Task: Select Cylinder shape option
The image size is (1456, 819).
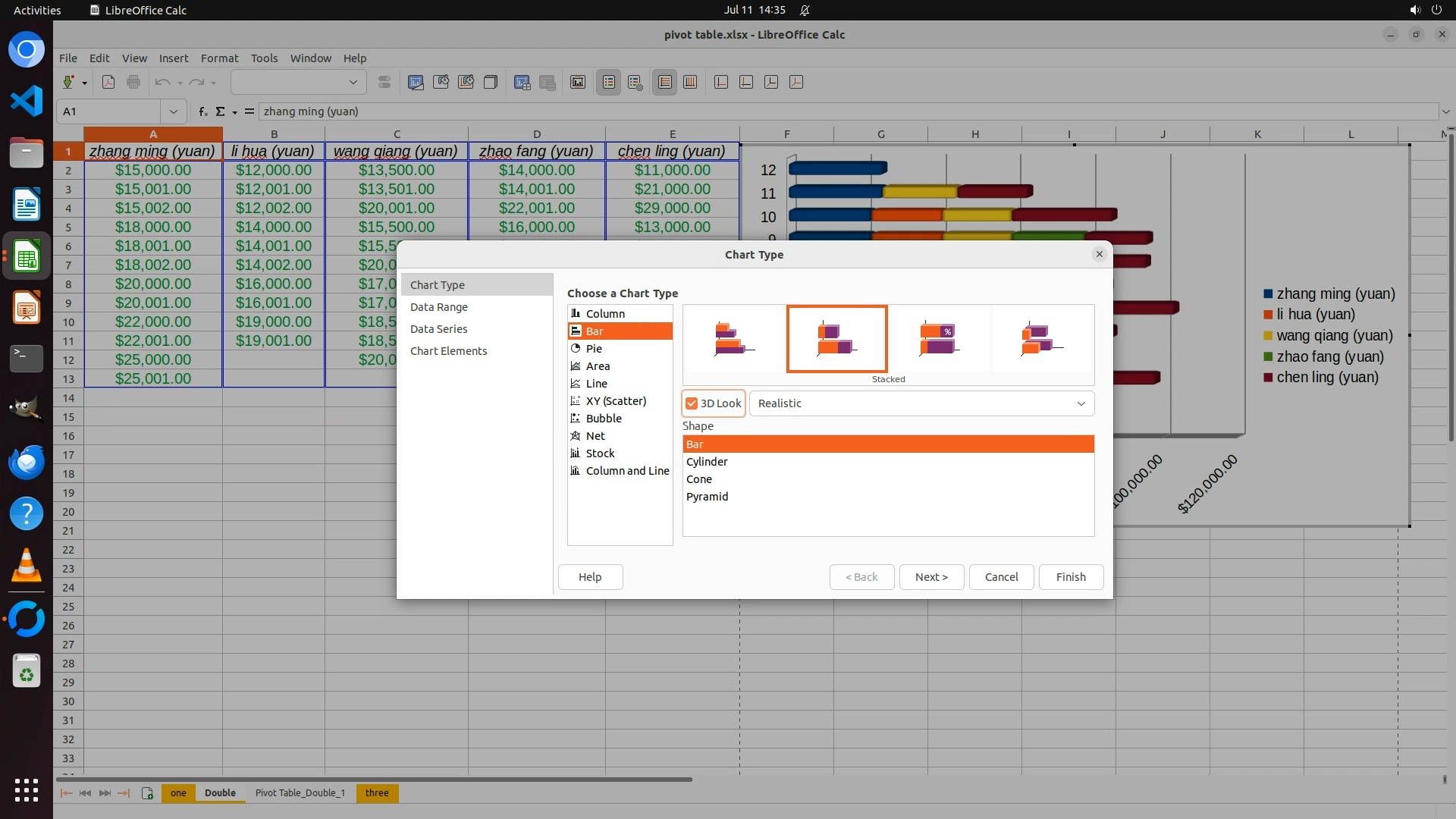Action: point(707,462)
